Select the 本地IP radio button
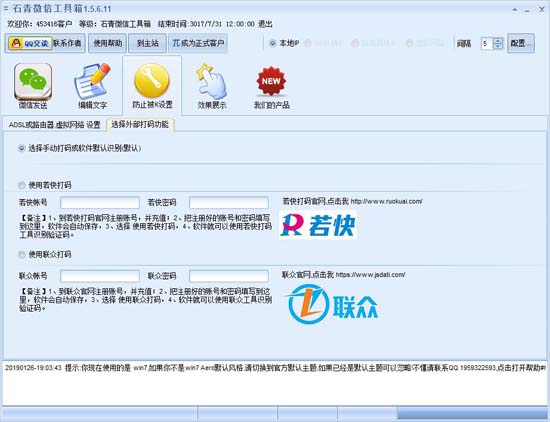This screenshot has width=550, height=422. click(x=273, y=43)
